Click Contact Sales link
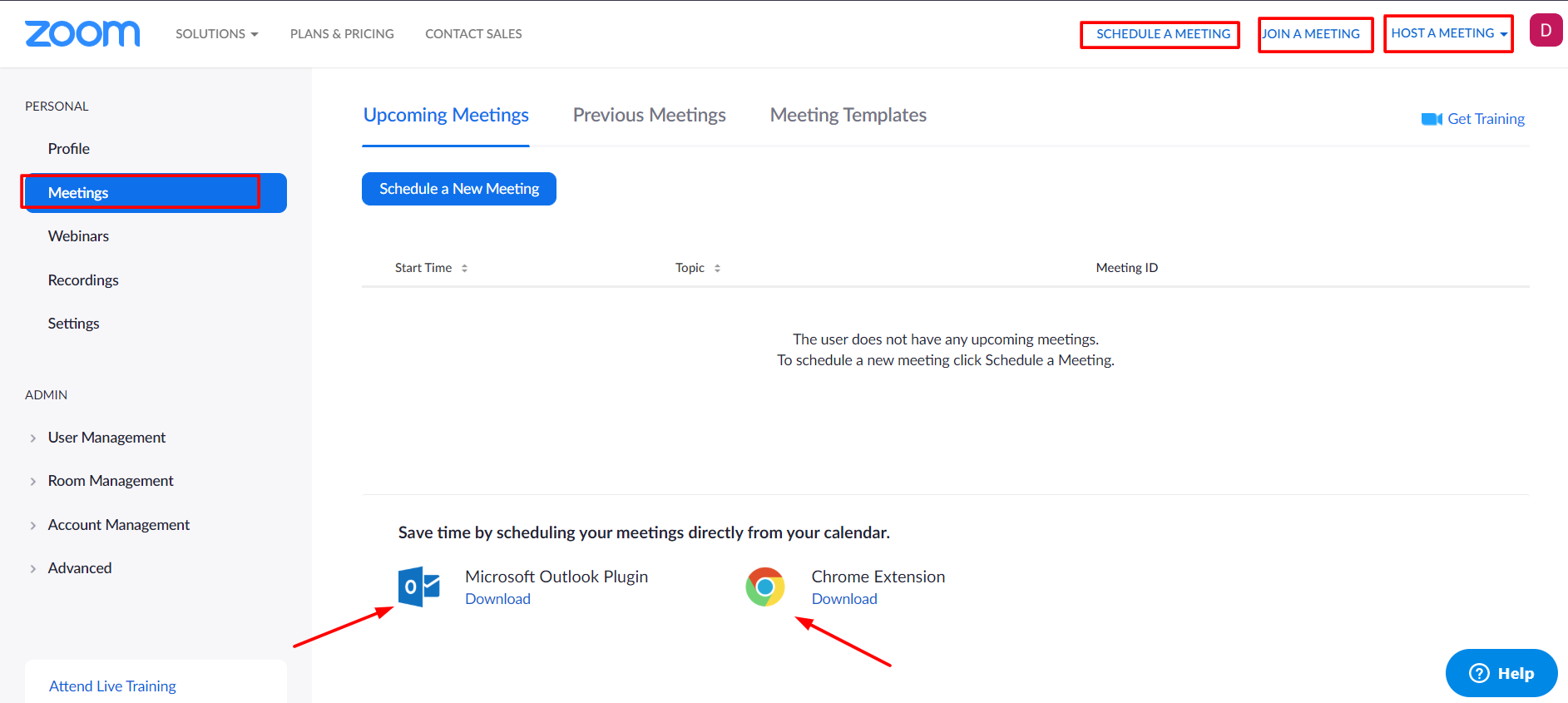 (473, 34)
